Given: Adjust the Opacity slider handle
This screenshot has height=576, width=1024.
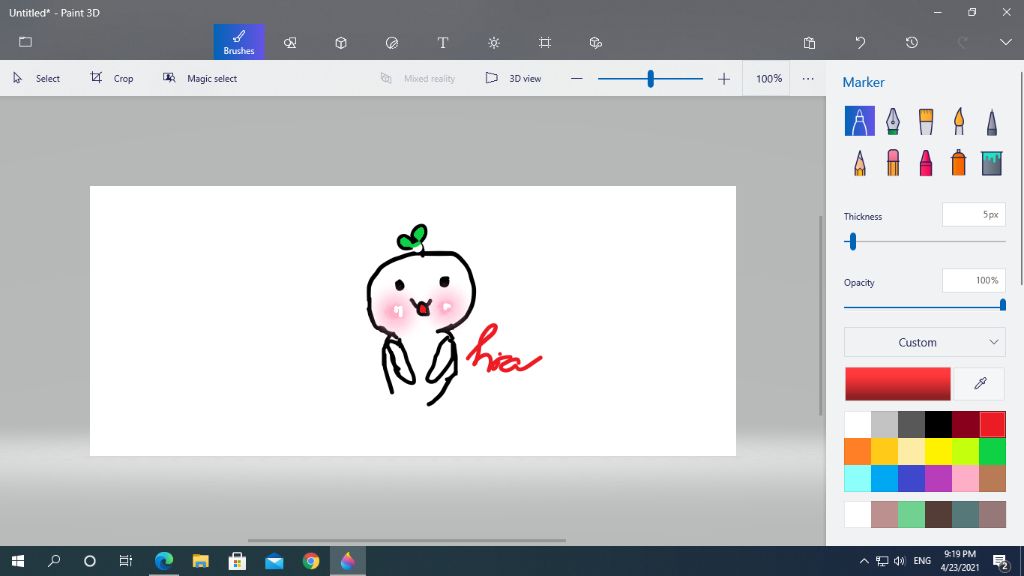Looking at the screenshot, I should 1002,305.
